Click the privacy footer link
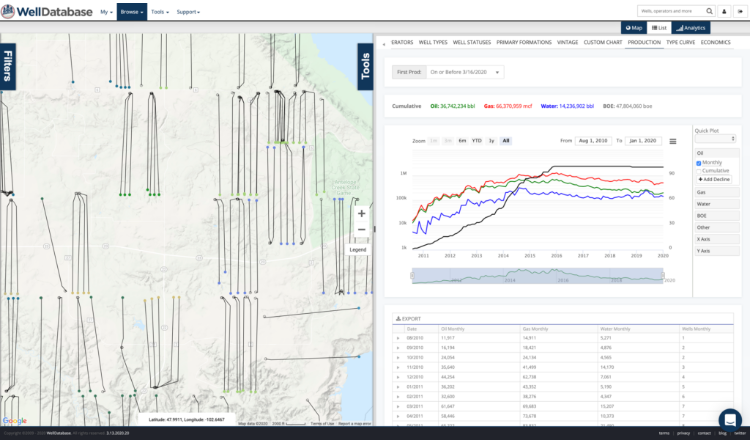The image size is (752, 440). click(x=683, y=433)
